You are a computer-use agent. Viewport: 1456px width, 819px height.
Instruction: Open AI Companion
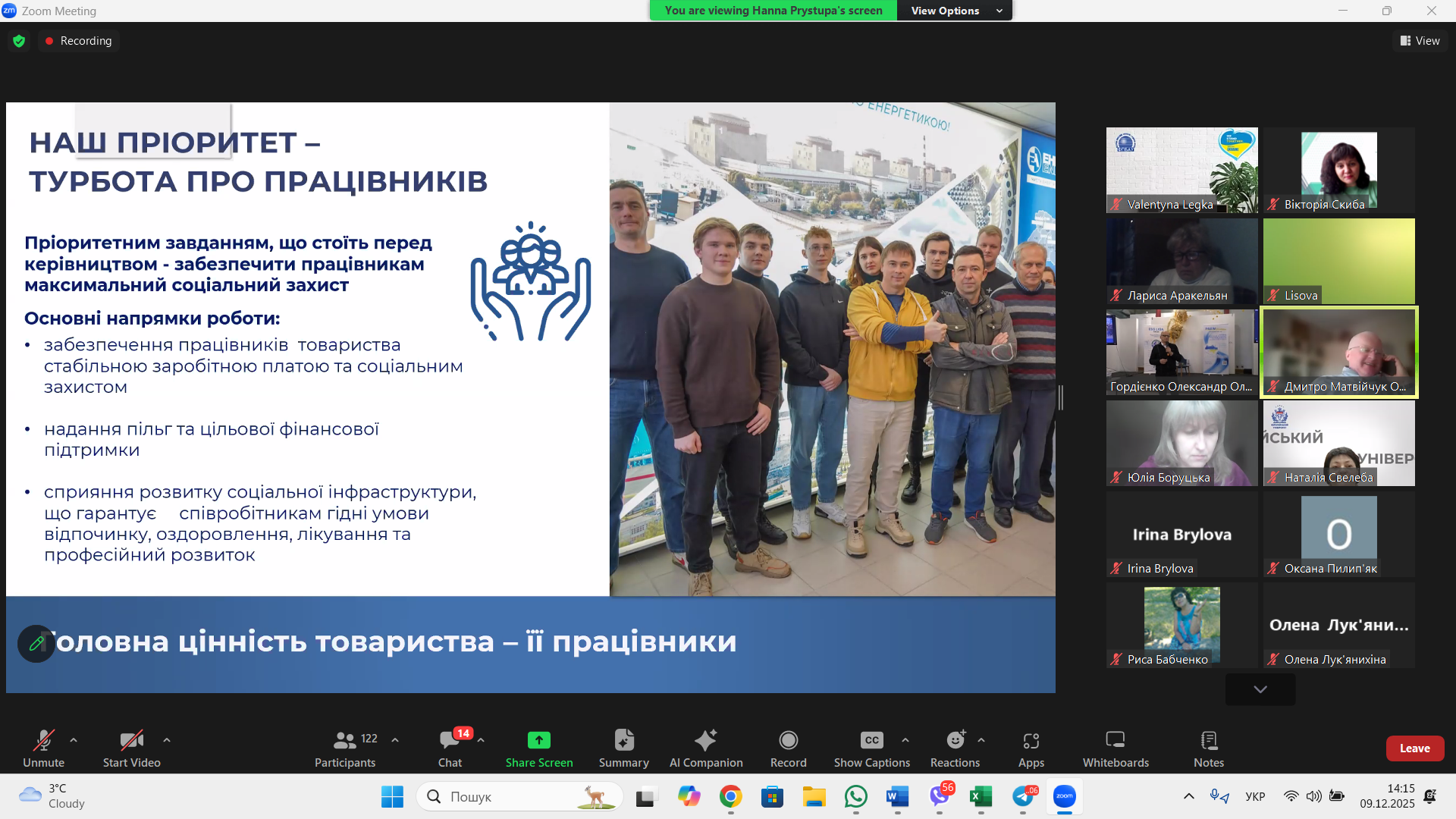pyautogui.click(x=706, y=748)
